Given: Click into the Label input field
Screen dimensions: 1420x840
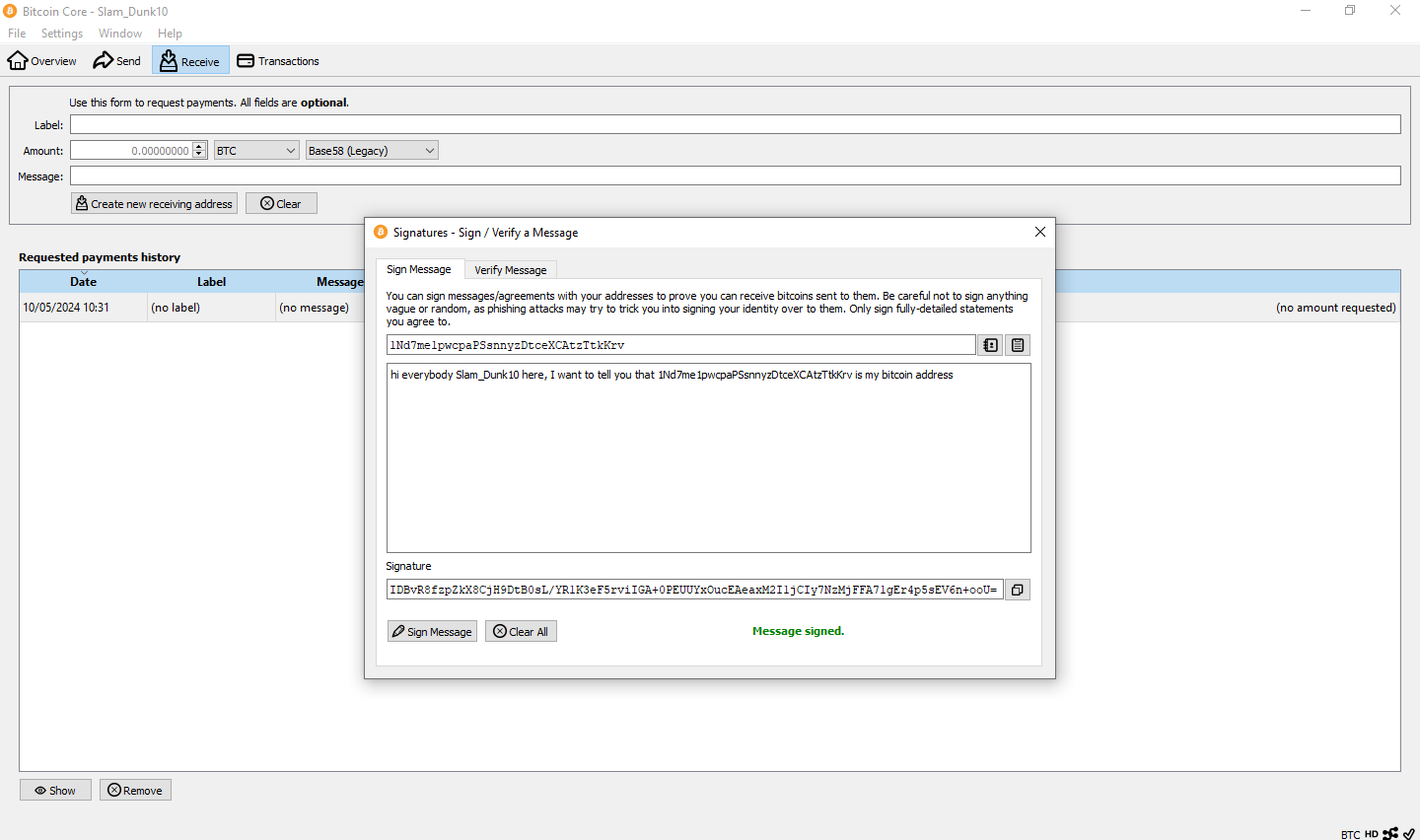Looking at the screenshot, I should 736,124.
